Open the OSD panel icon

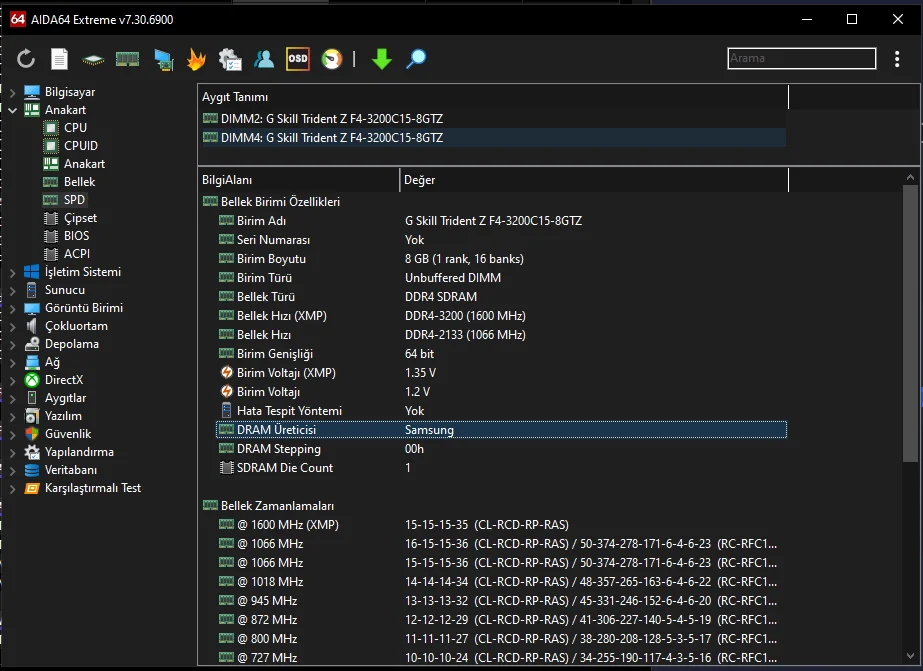298,59
